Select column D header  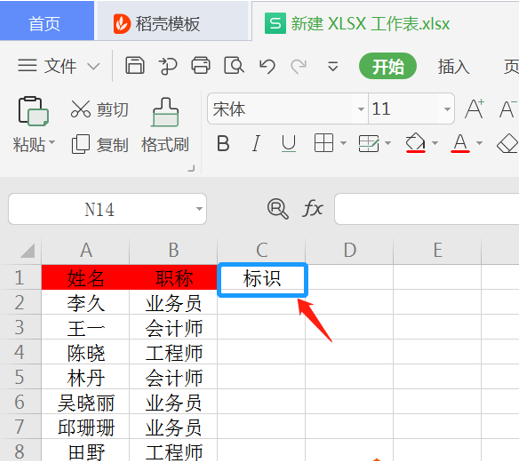point(350,250)
